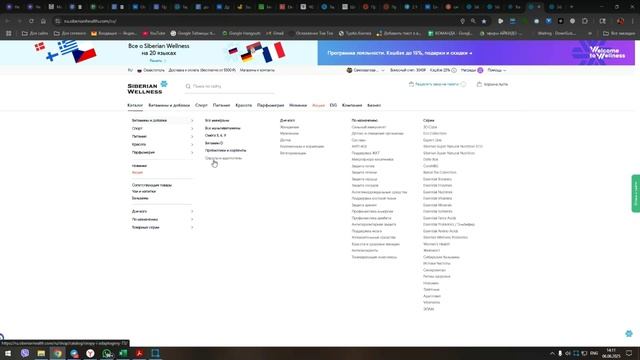The height and width of the screenshot is (360, 640).
Task: Select Компания in the top navigation bar
Action: tap(352, 105)
